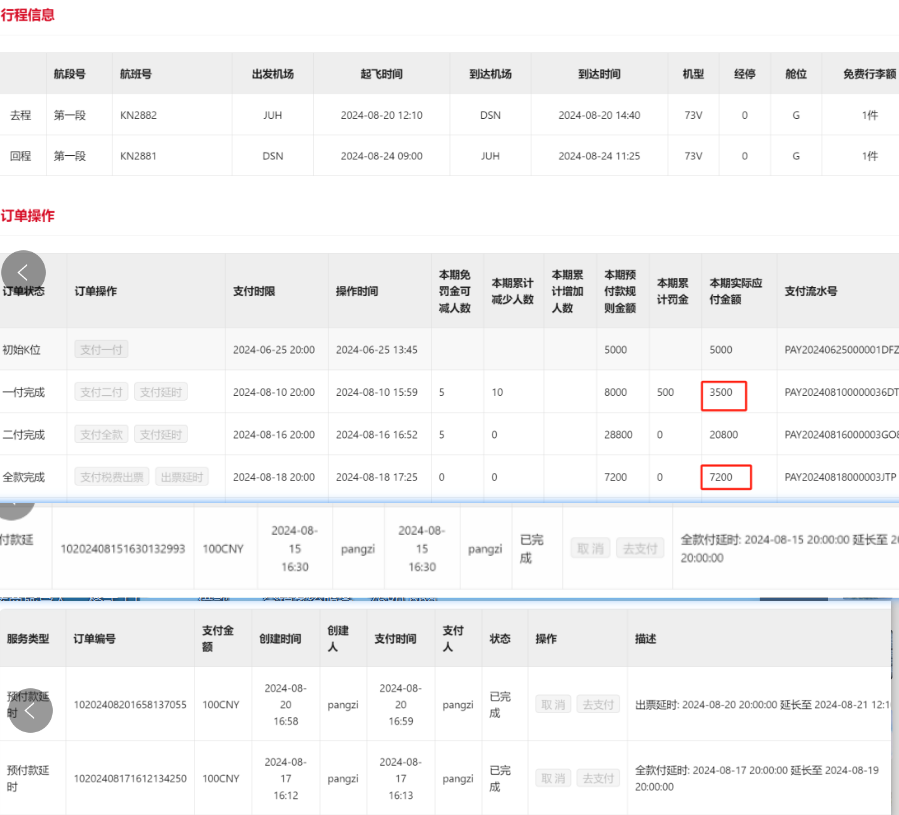Screen dimensions: 899x815
Task: Click the 出票延时 button
Action: (x=182, y=477)
